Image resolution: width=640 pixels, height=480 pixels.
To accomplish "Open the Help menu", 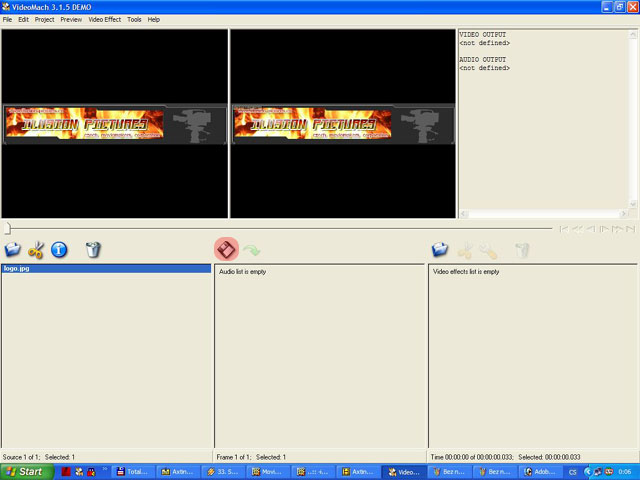I will pos(153,20).
